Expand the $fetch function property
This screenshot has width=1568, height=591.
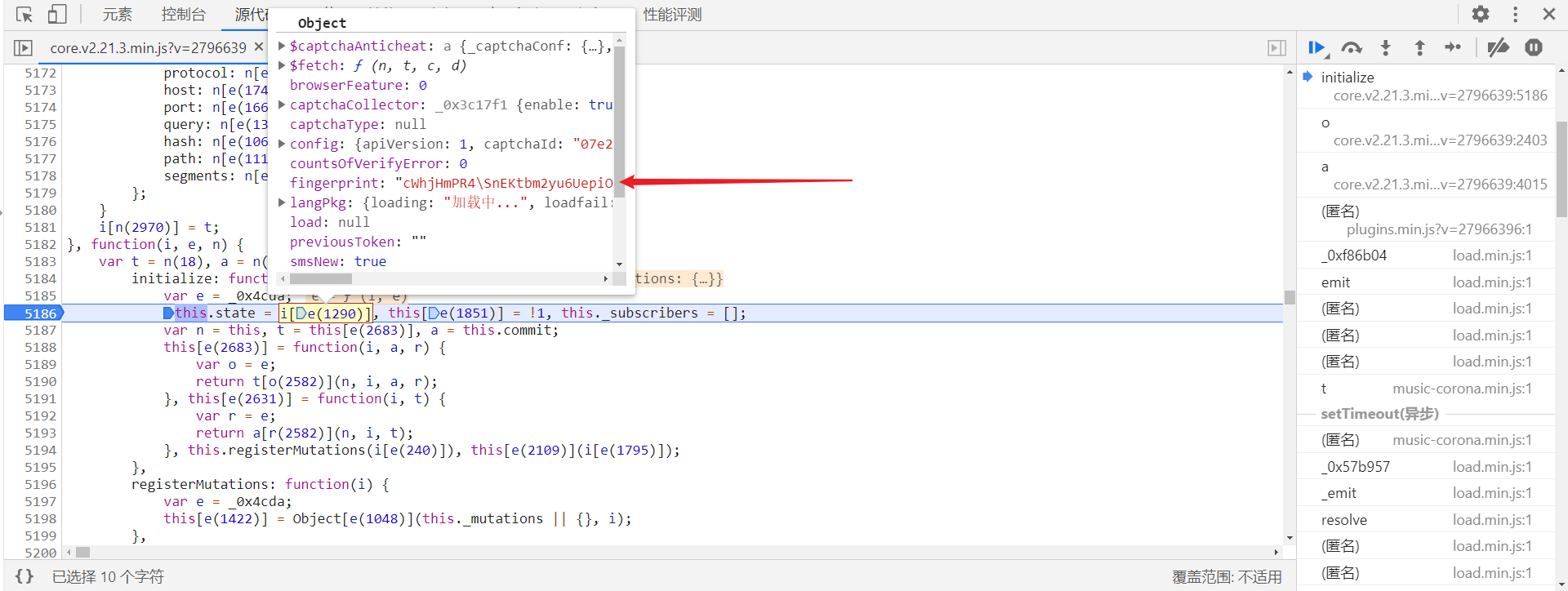[x=282, y=65]
